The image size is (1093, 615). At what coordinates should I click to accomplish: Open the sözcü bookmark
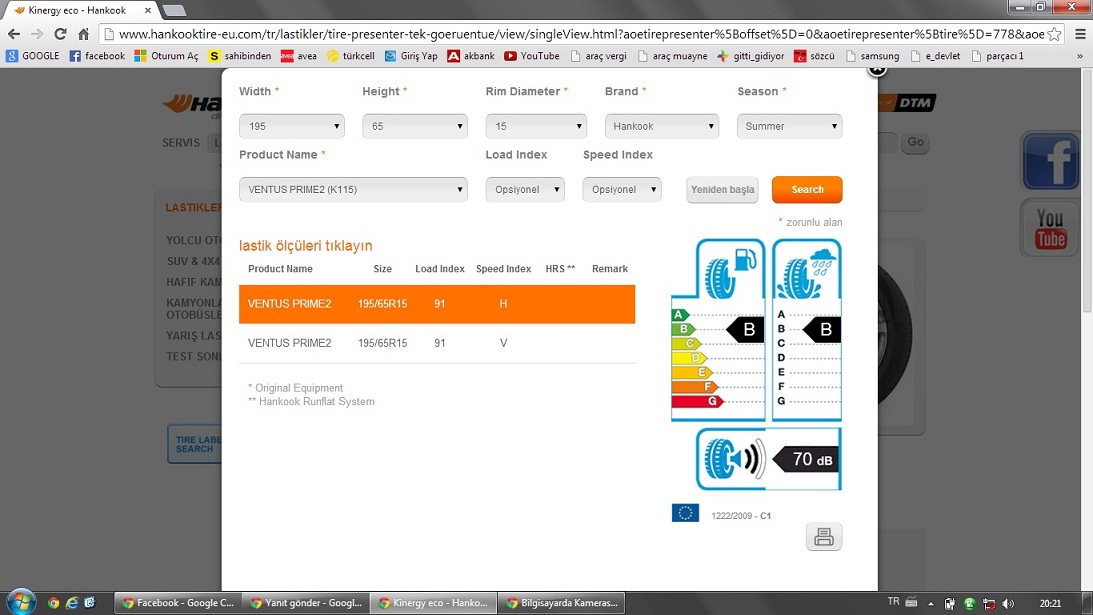814,56
